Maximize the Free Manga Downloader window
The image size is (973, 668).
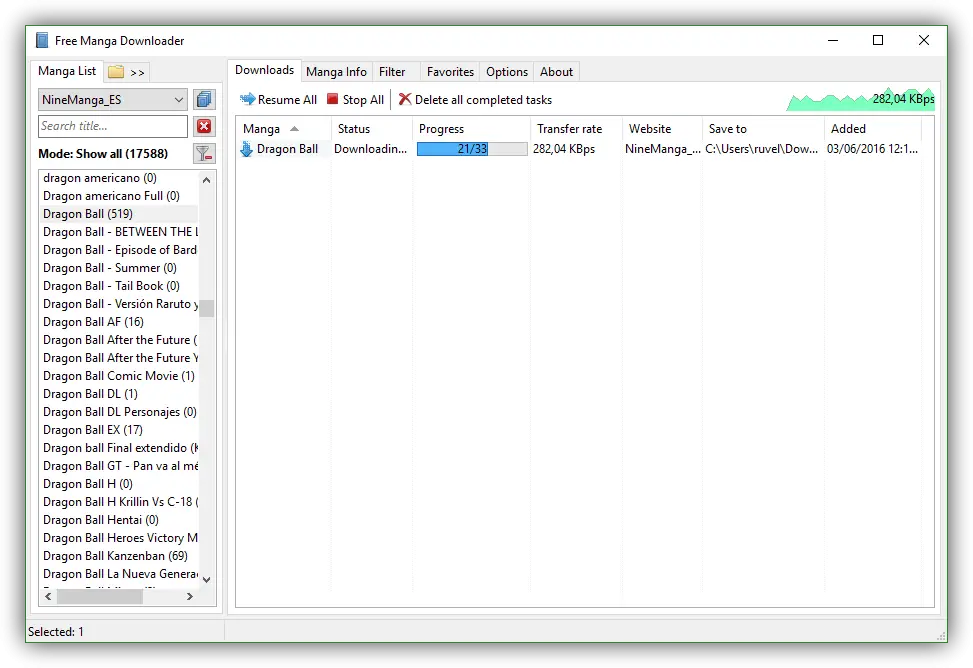coord(877,40)
